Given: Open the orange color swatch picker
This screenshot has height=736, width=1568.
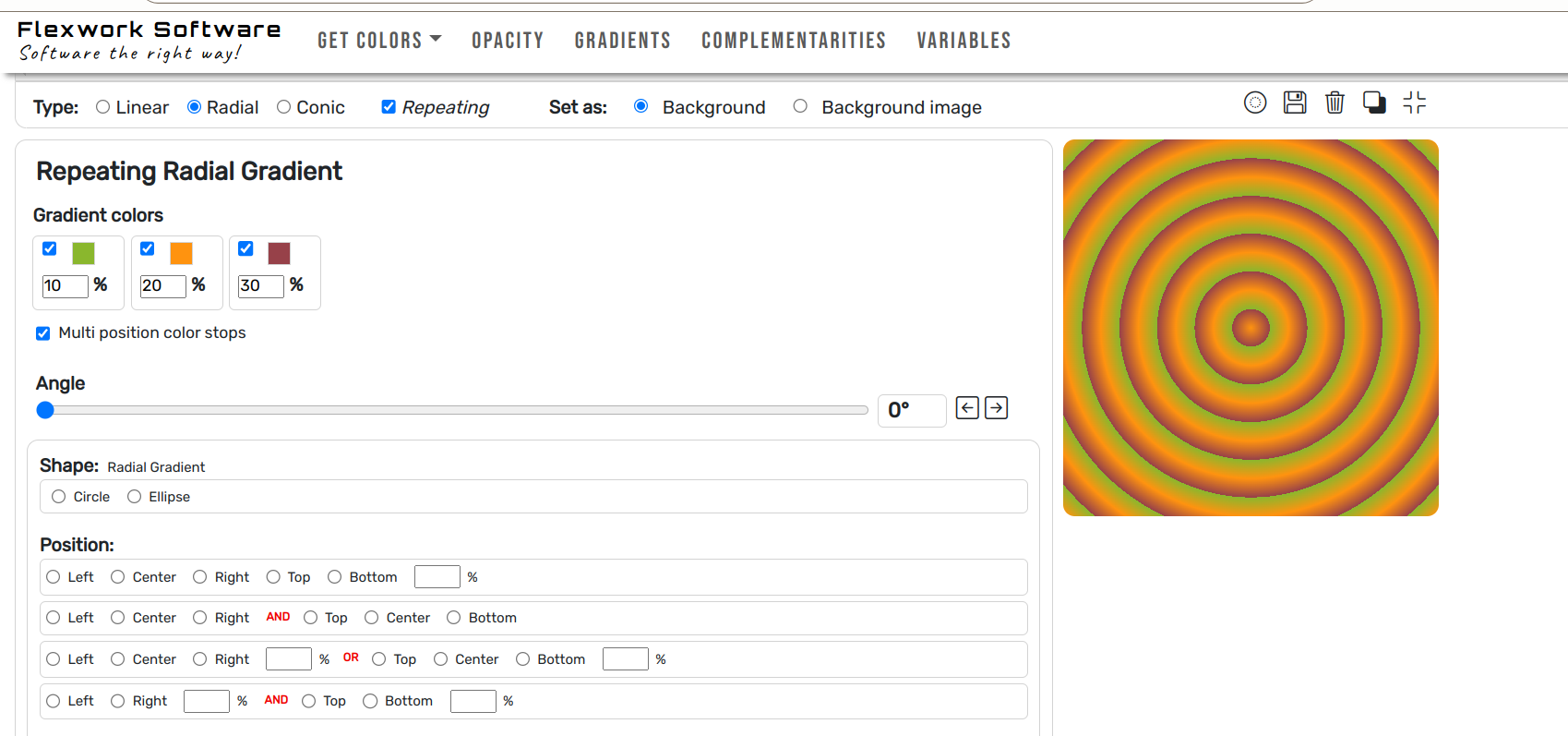Looking at the screenshot, I should pos(181,253).
